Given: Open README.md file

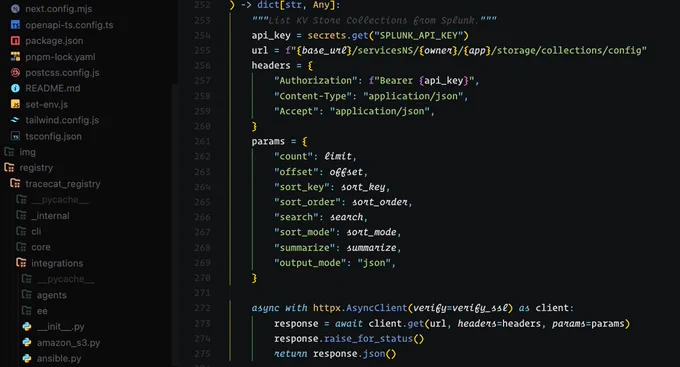Looking at the screenshot, I should click(52, 88).
